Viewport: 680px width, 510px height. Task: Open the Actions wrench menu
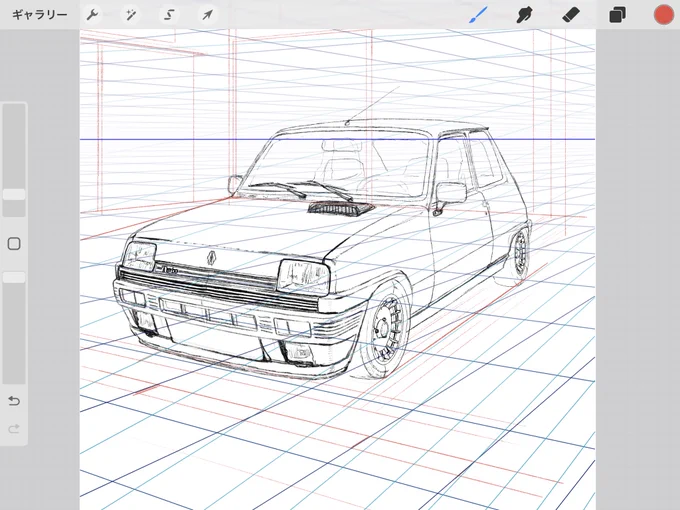[x=92, y=15]
